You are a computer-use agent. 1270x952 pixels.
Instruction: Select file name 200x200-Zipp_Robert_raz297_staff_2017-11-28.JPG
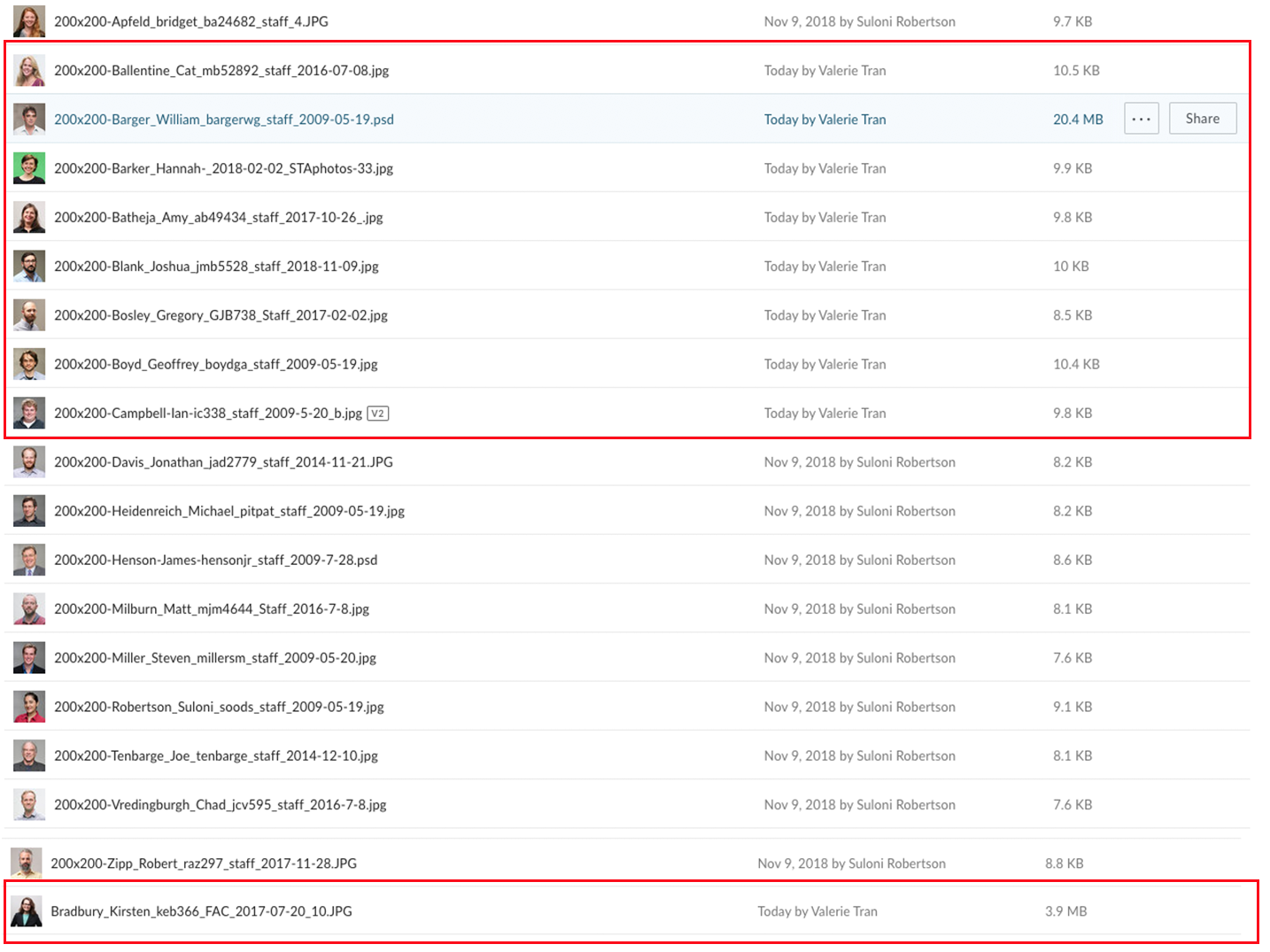204,863
